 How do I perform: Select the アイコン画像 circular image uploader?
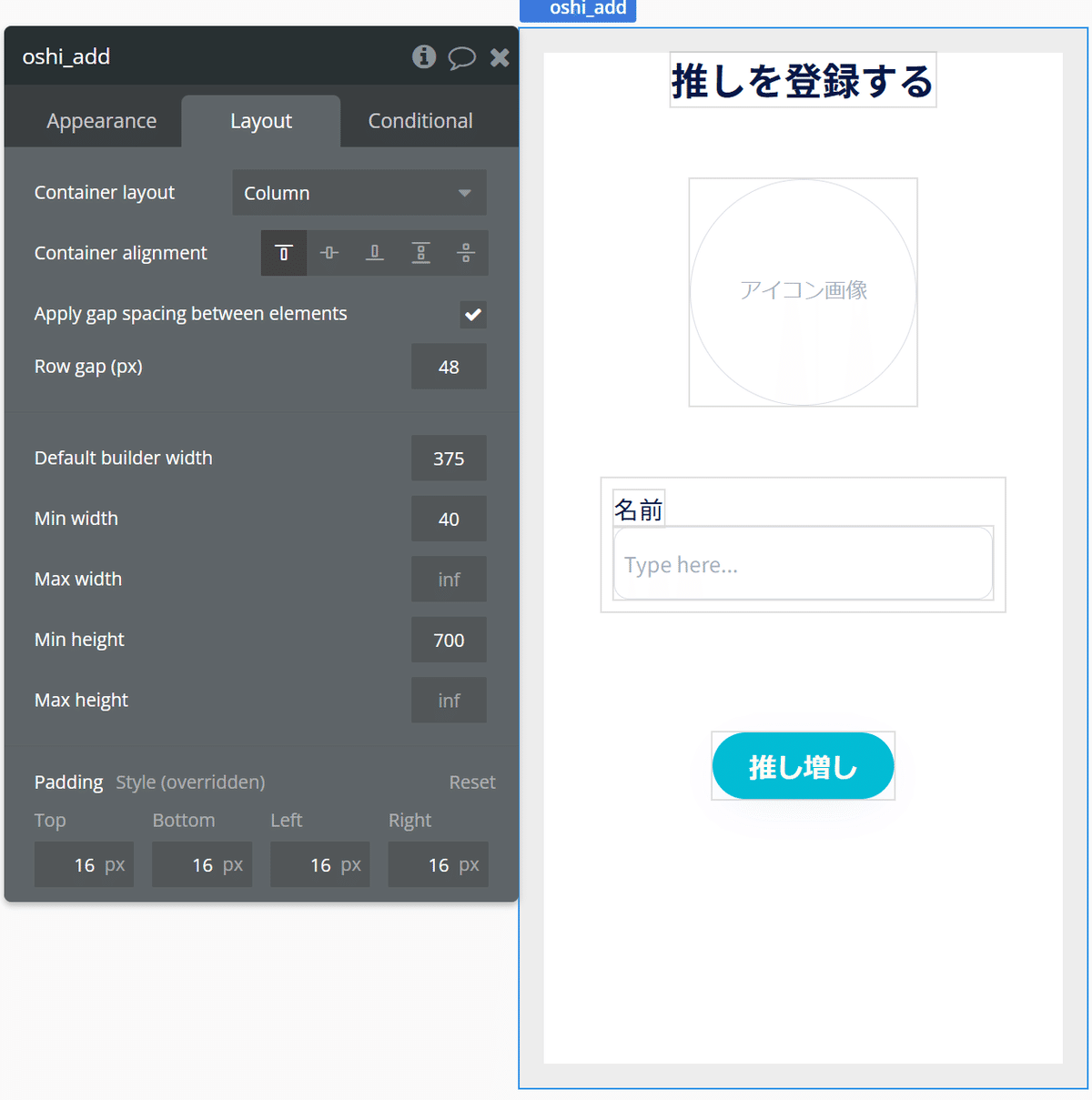click(803, 292)
